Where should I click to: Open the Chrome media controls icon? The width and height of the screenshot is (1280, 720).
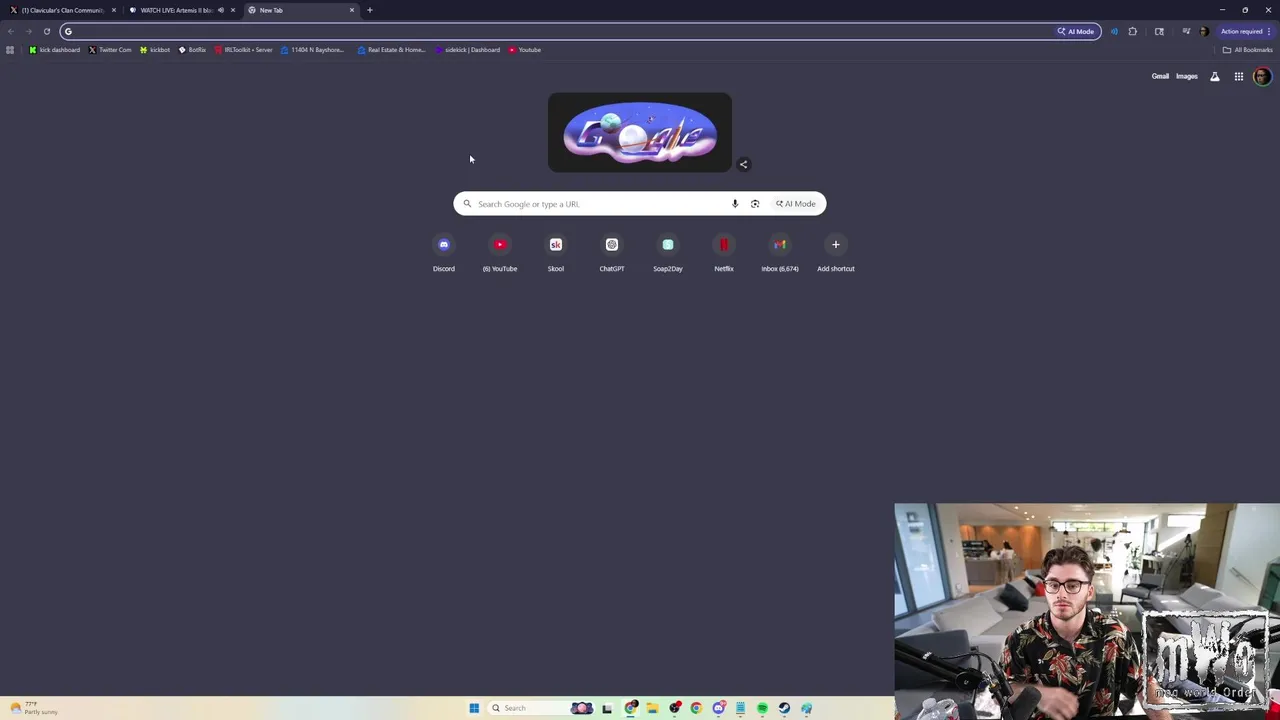pyautogui.click(x=1187, y=31)
